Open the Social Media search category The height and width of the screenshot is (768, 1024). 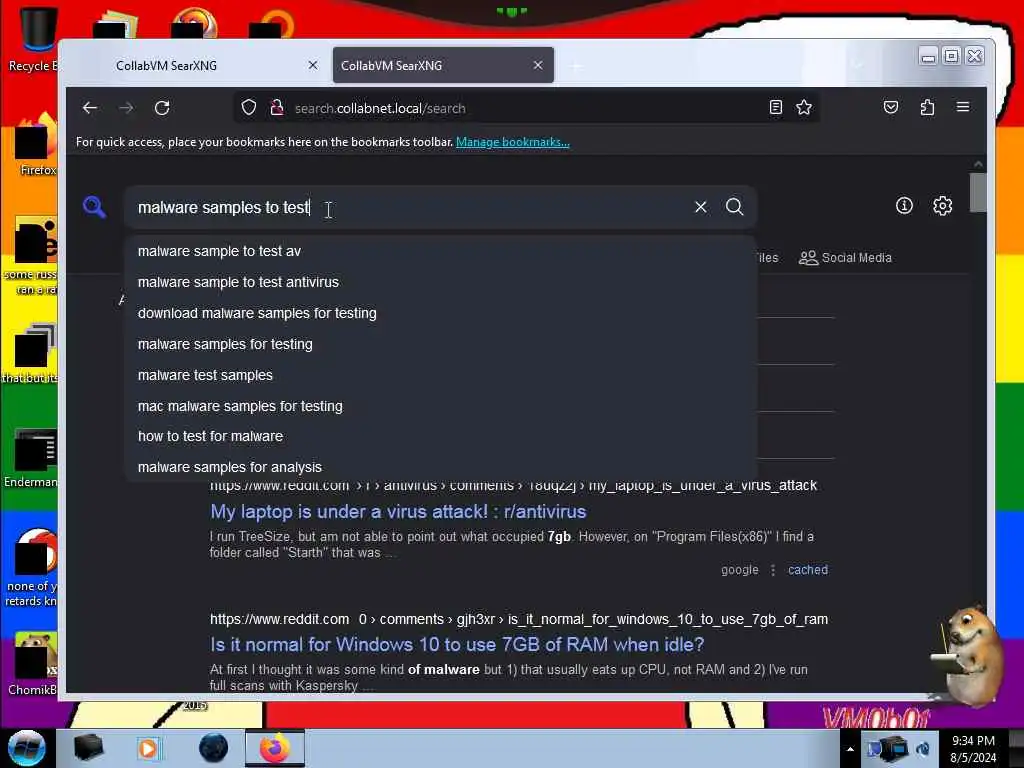click(845, 258)
